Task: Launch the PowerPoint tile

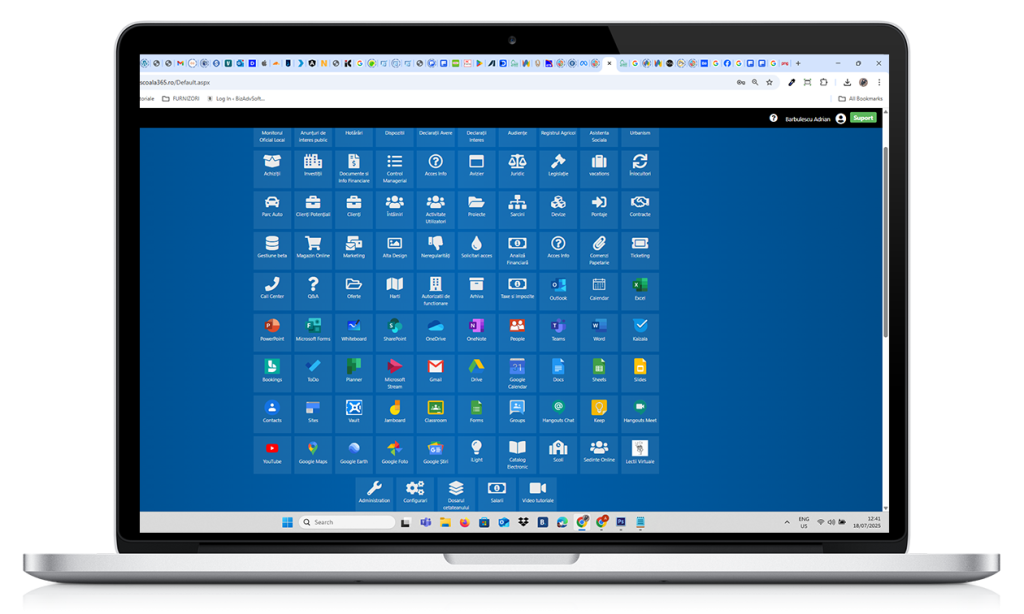Action: [x=272, y=332]
